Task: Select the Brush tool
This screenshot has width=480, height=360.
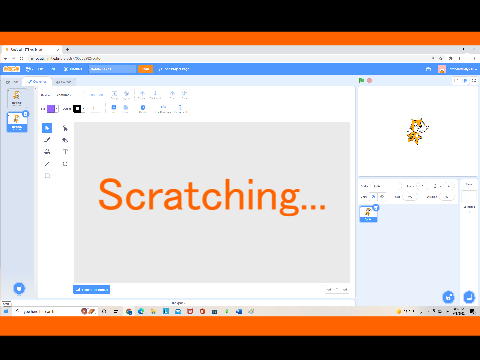Action: [x=47, y=140]
